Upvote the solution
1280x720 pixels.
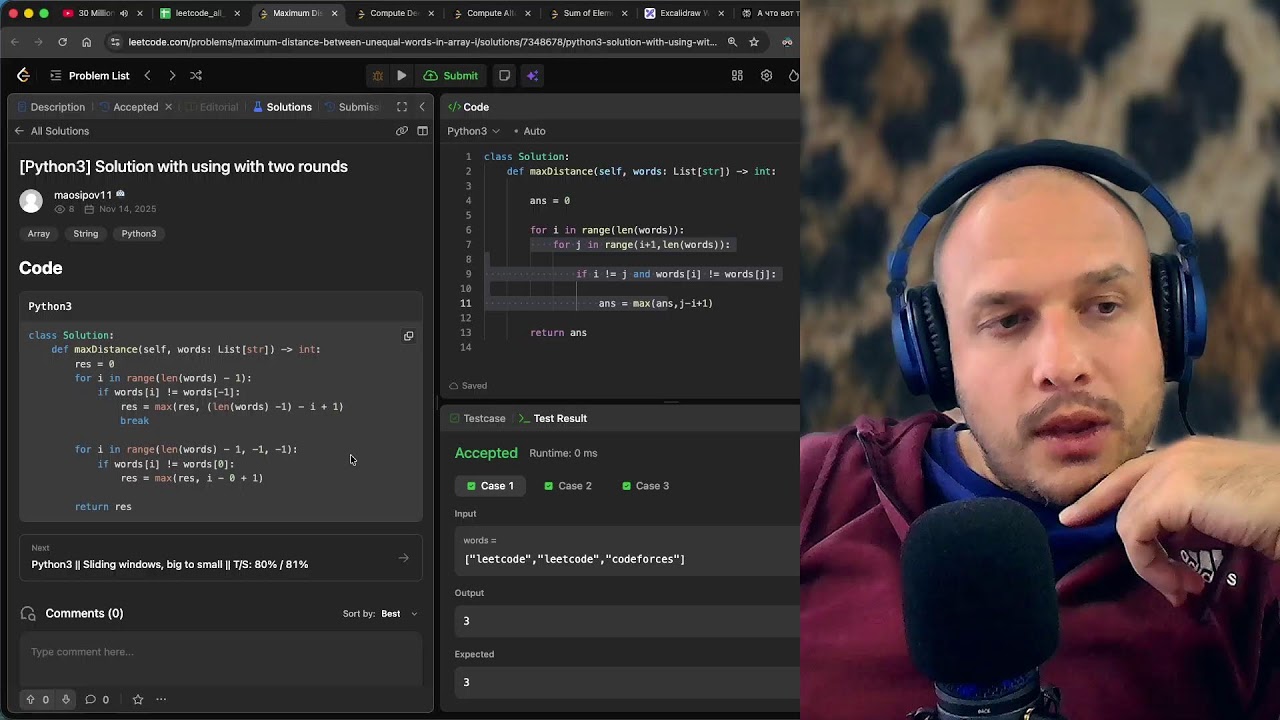(36, 700)
